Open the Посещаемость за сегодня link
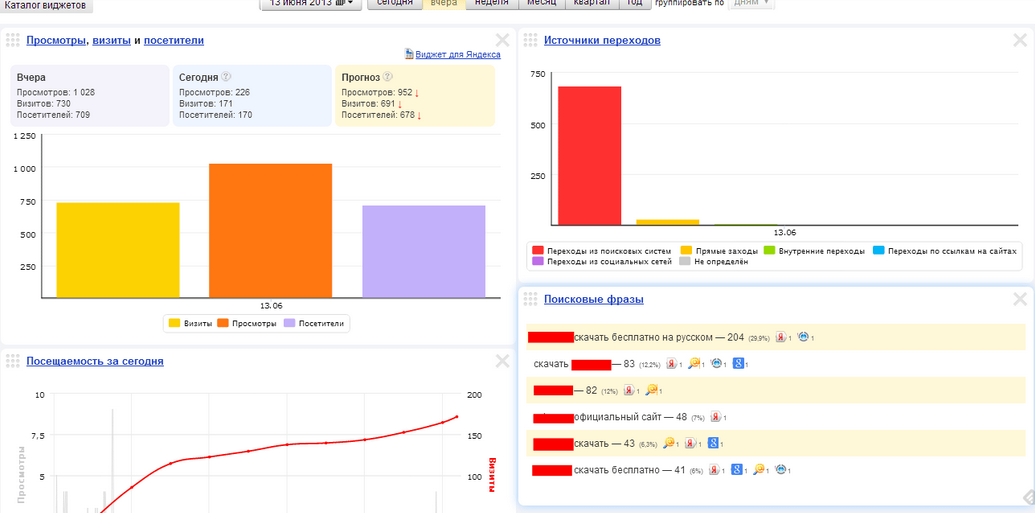This screenshot has height=513, width=1035. (x=95, y=361)
